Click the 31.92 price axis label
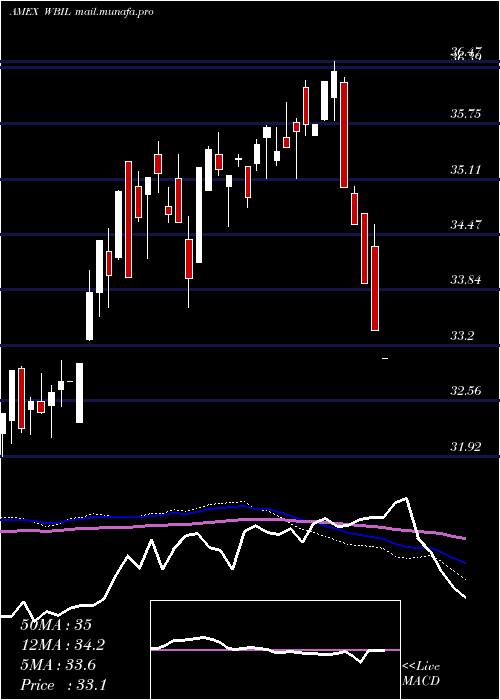Screen dimensions: 500x700 [x=466, y=446]
